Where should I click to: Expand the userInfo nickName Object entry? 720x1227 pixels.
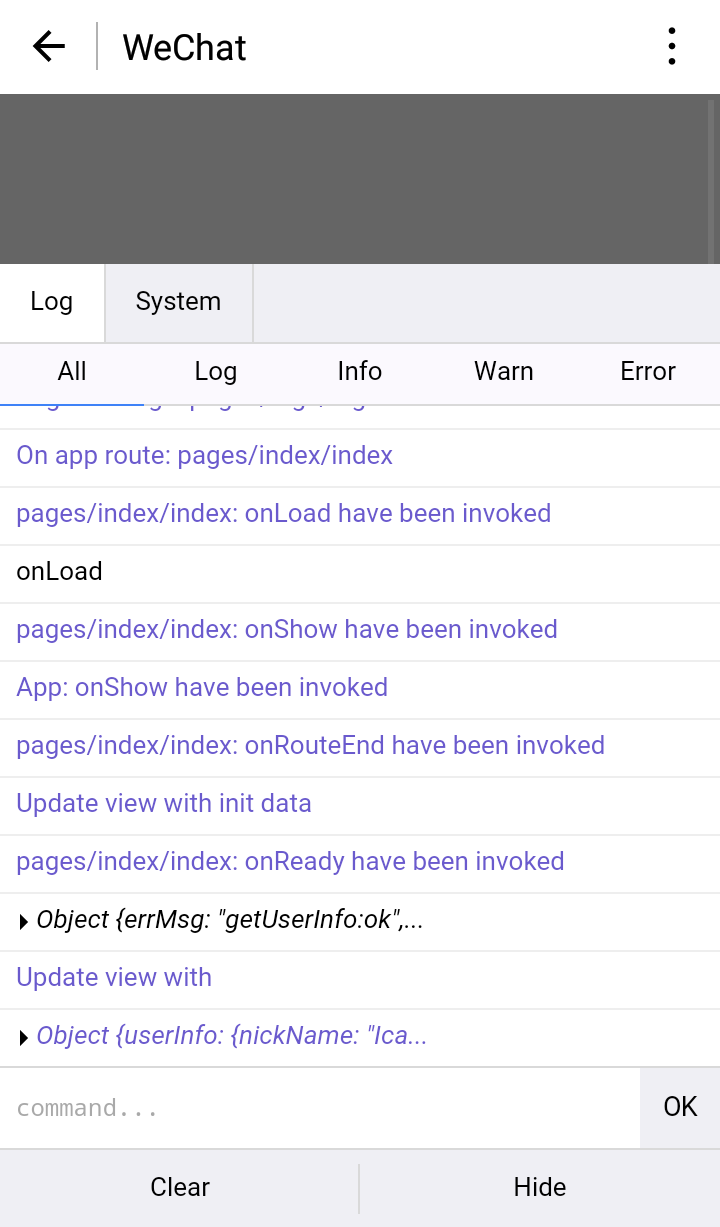[x=24, y=1037]
